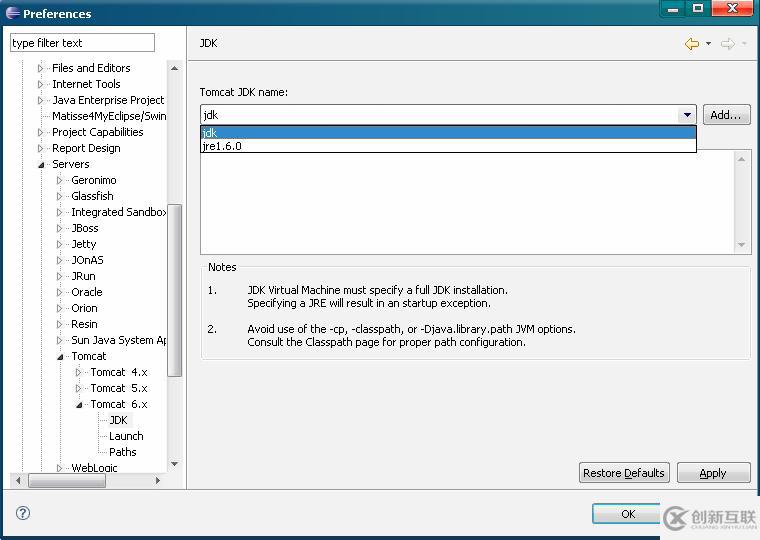
Task: Confirm with the OK button
Action: (x=628, y=514)
